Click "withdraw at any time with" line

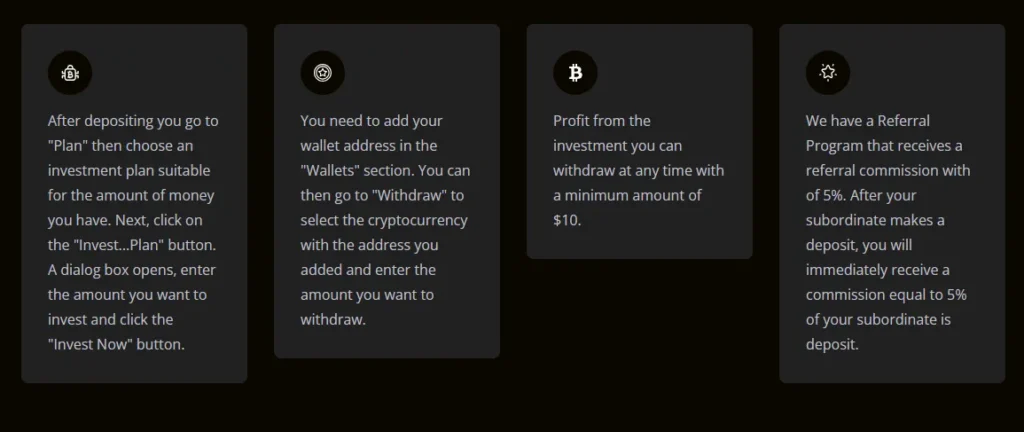(x=638, y=170)
